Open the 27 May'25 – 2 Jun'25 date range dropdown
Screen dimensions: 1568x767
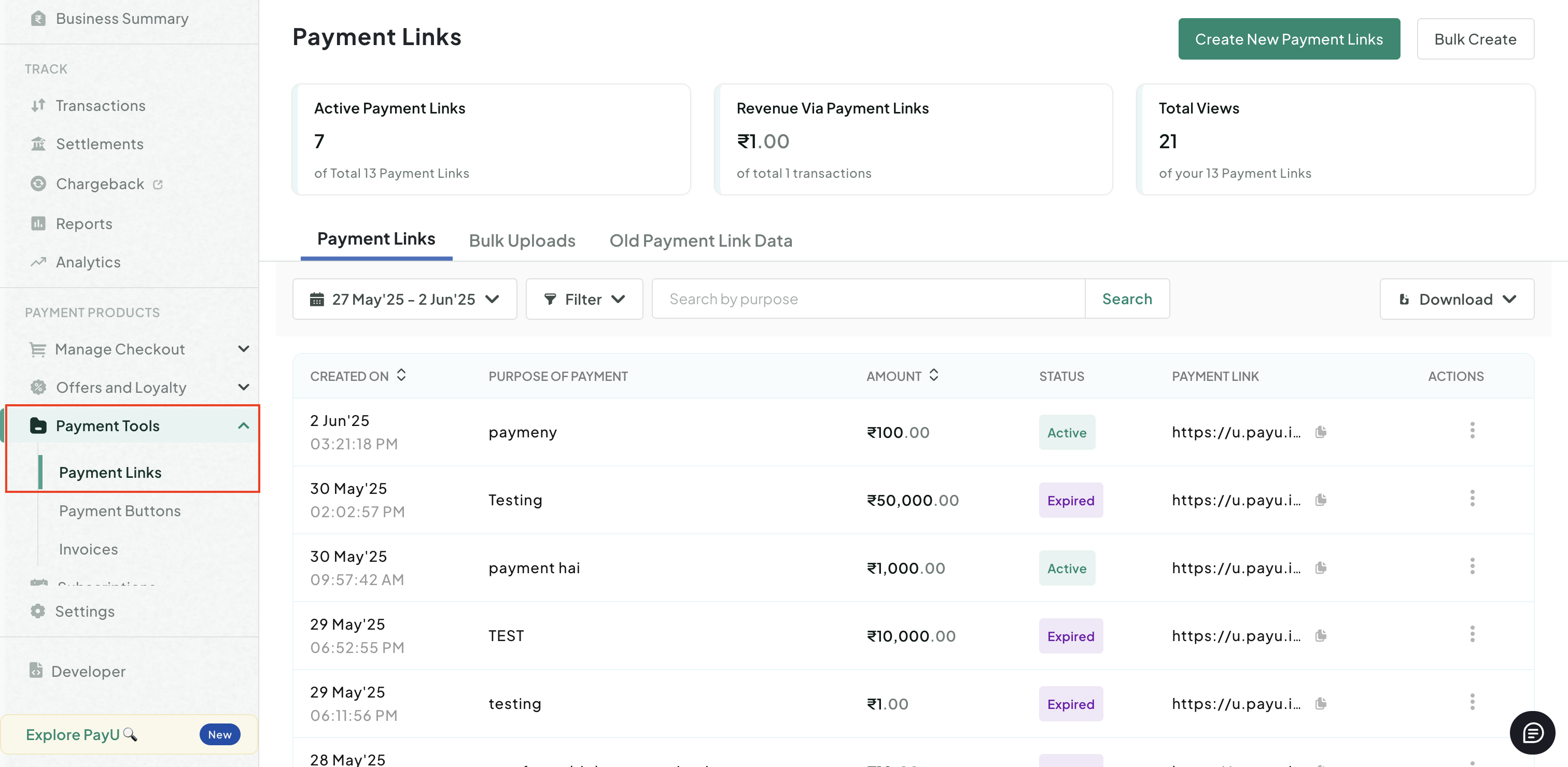point(405,299)
